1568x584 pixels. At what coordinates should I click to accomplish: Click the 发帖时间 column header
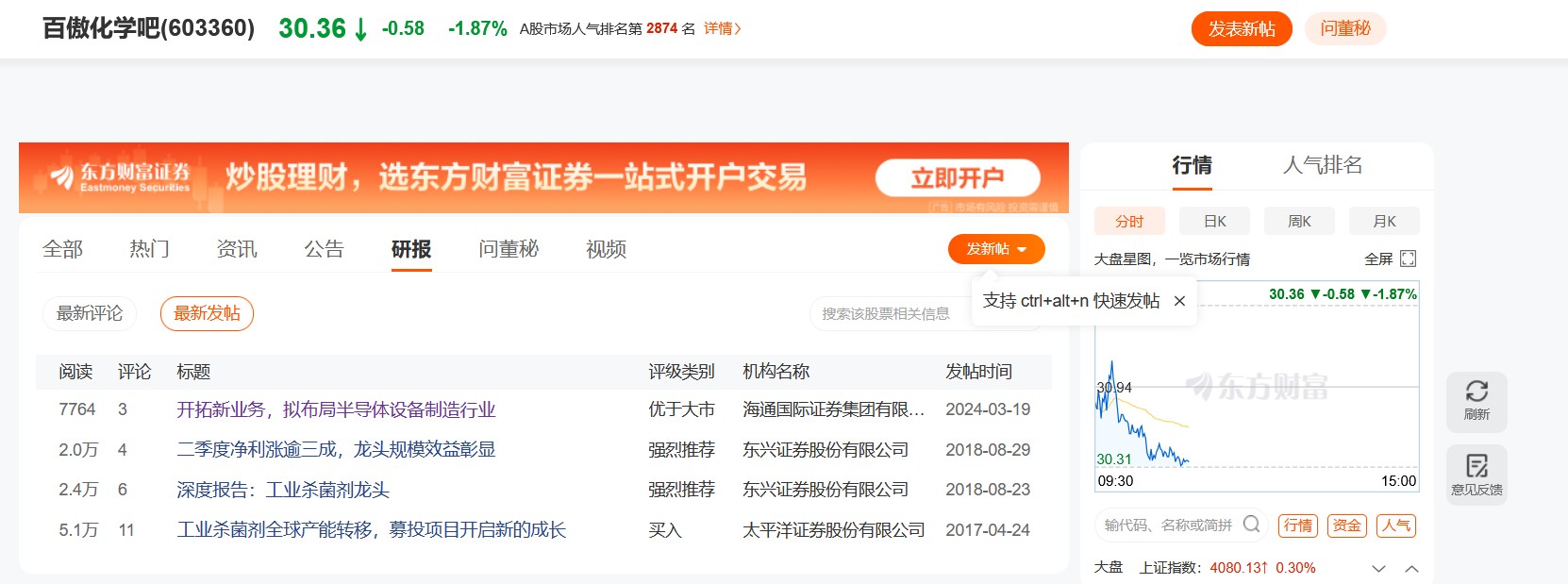(x=978, y=372)
